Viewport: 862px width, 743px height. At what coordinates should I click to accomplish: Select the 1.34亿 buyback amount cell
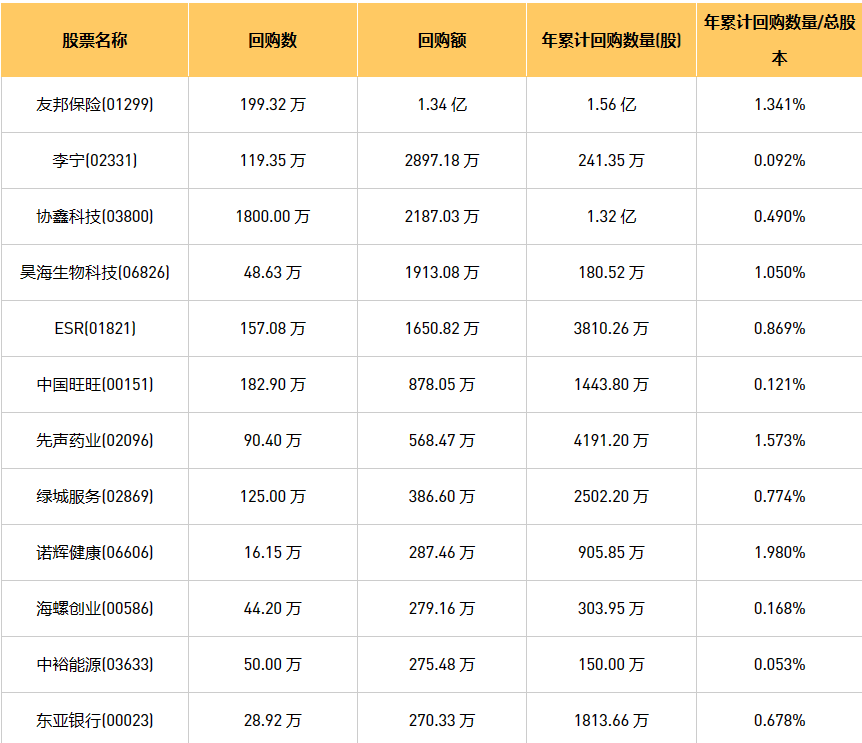coord(442,104)
